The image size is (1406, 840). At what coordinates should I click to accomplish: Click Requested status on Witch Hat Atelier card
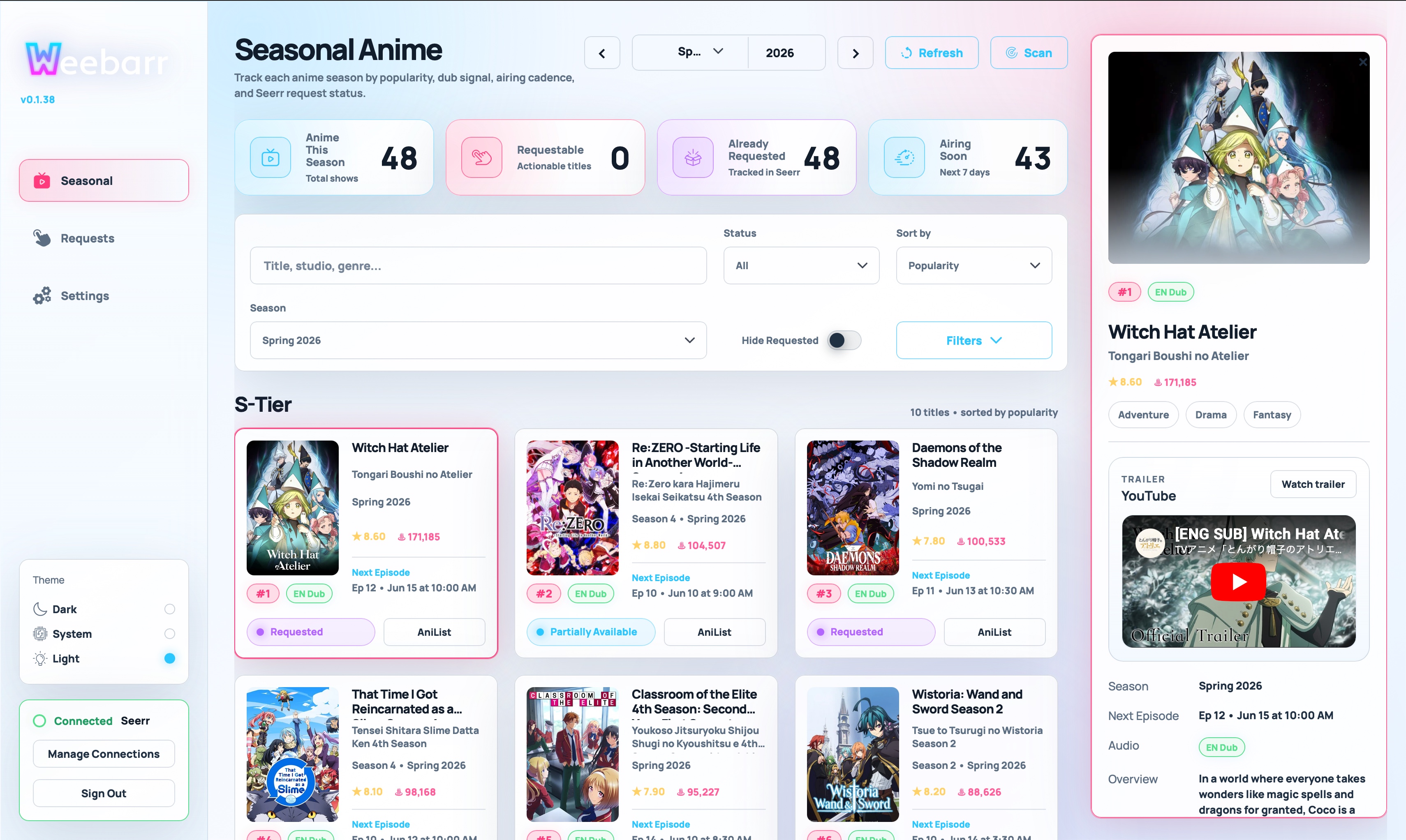311,632
